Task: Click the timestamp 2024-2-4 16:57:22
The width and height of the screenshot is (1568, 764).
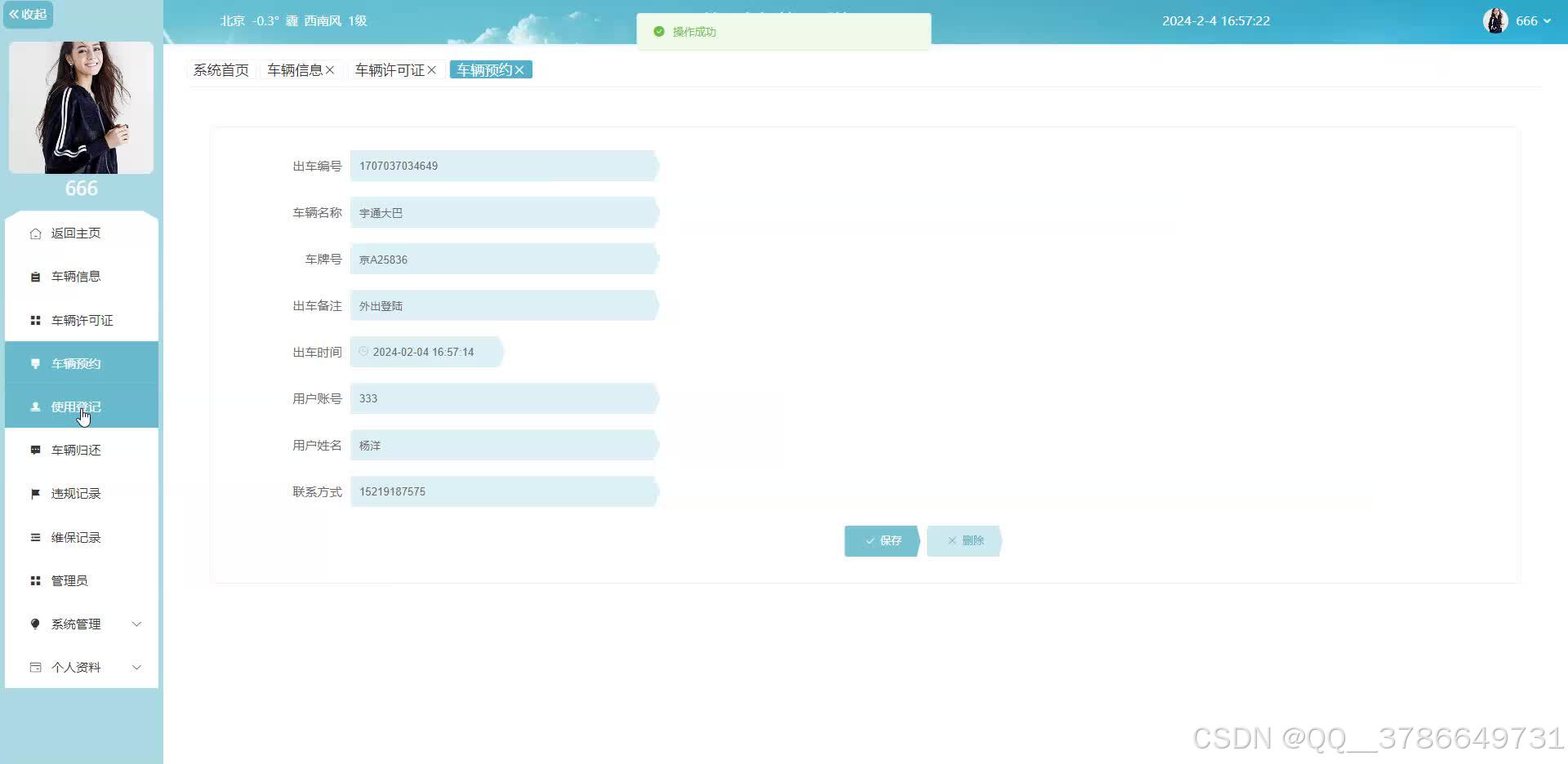Action: tap(1216, 21)
